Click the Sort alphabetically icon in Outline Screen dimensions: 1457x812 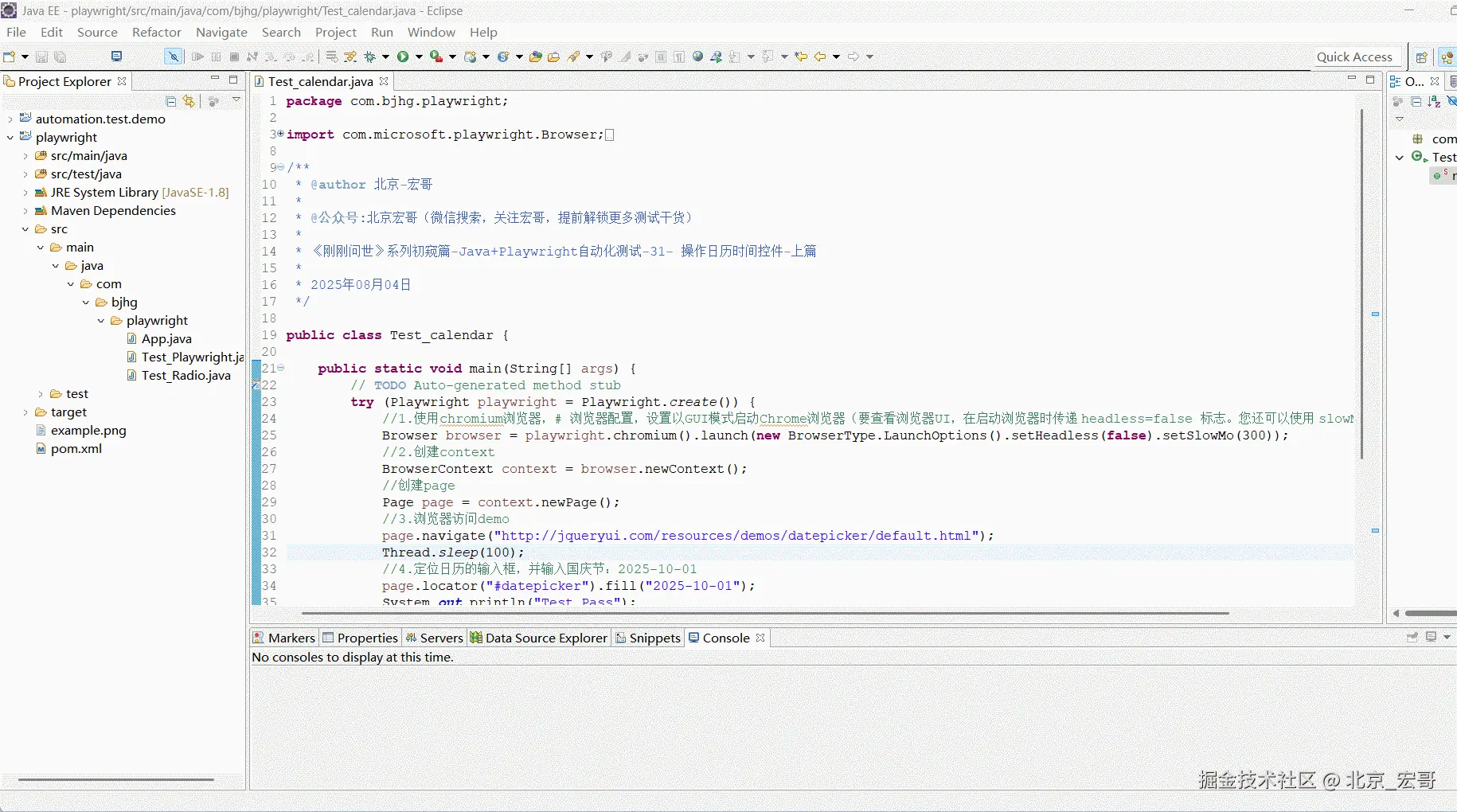pos(1434,101)
